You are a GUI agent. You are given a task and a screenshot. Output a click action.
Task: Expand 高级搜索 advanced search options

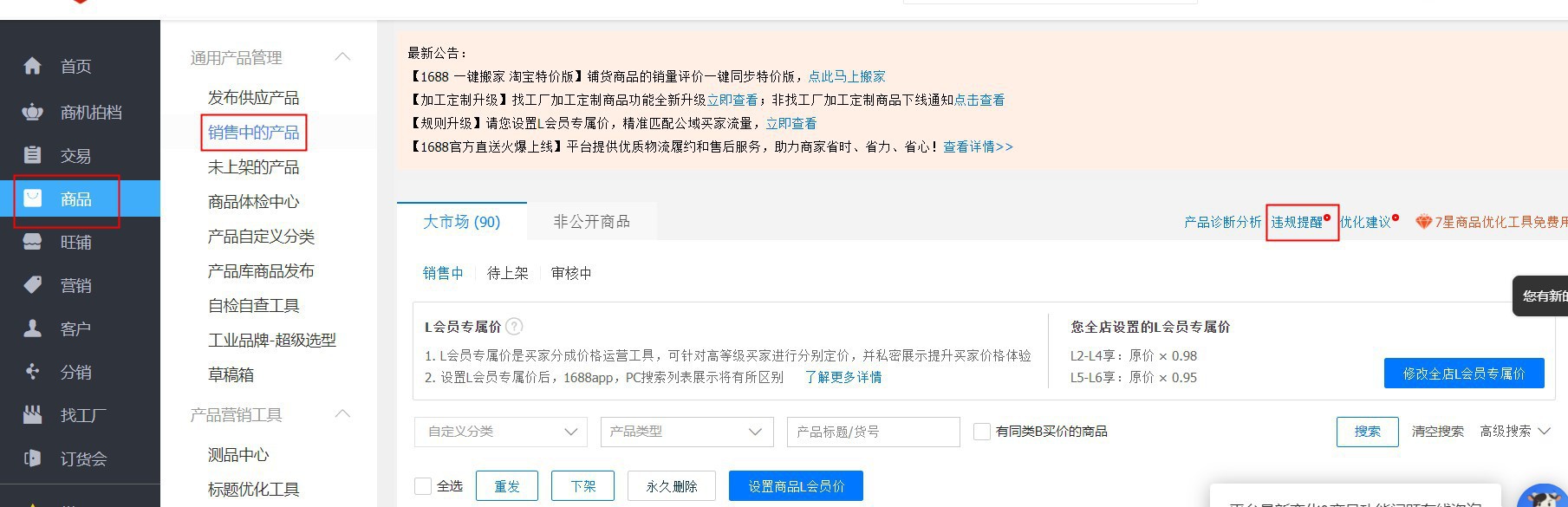click(1514, 432)
